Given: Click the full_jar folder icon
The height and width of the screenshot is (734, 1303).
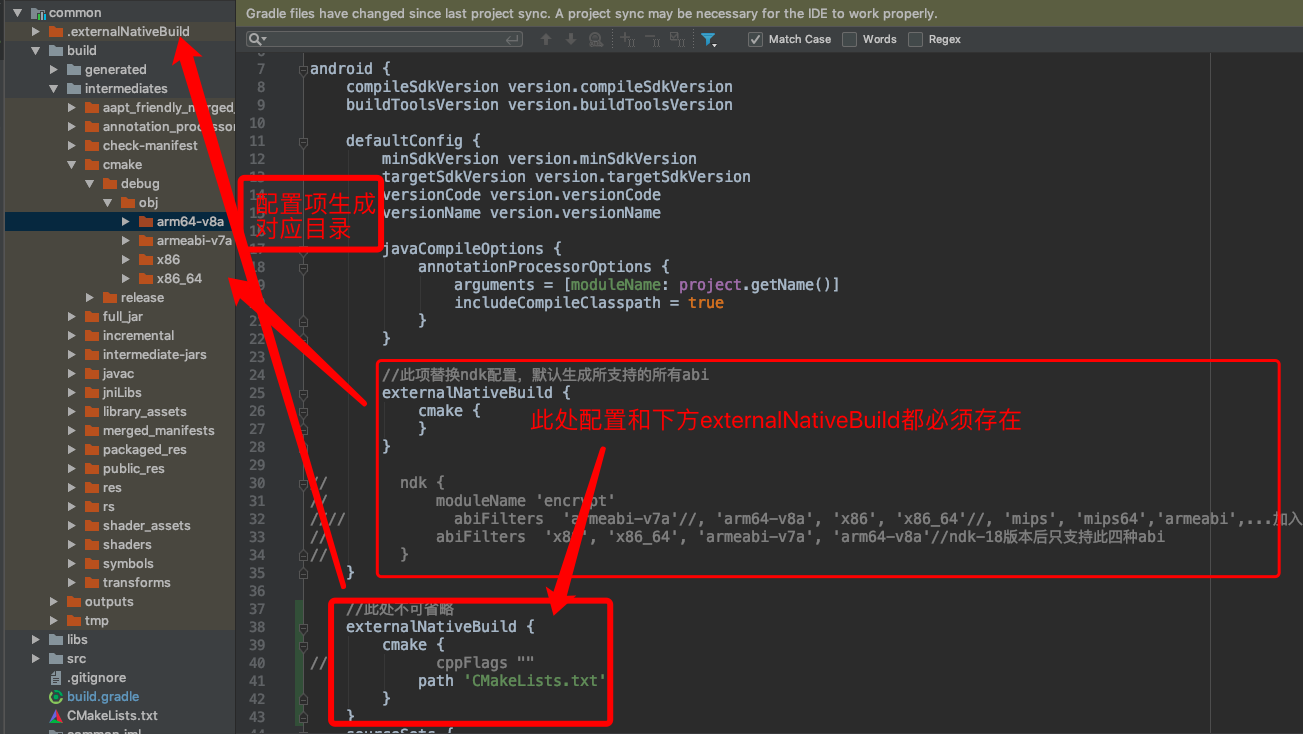Looking at the screenshot, I should [91, 316].
